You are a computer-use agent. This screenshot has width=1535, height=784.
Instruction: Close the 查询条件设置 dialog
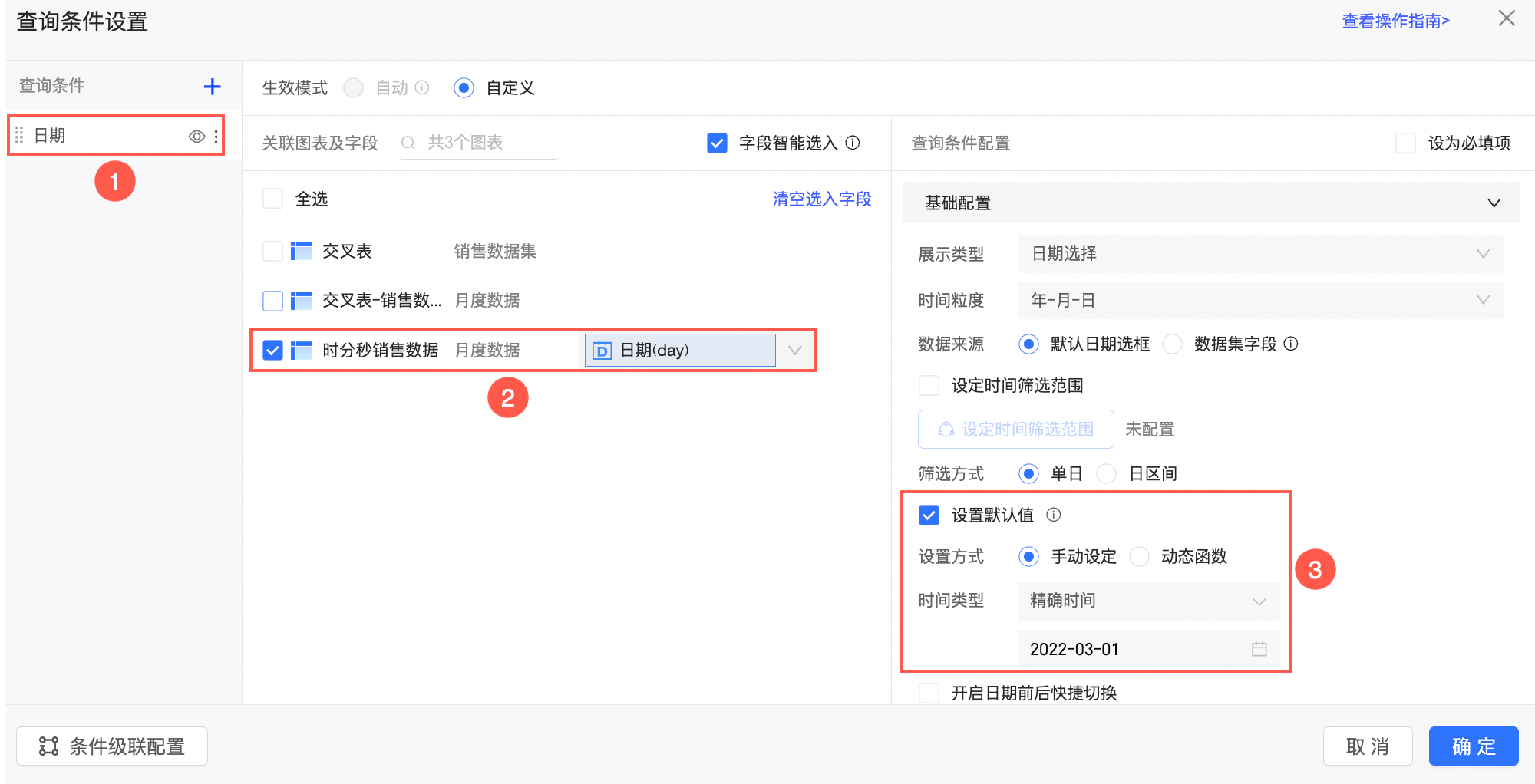pos(1507,18)
